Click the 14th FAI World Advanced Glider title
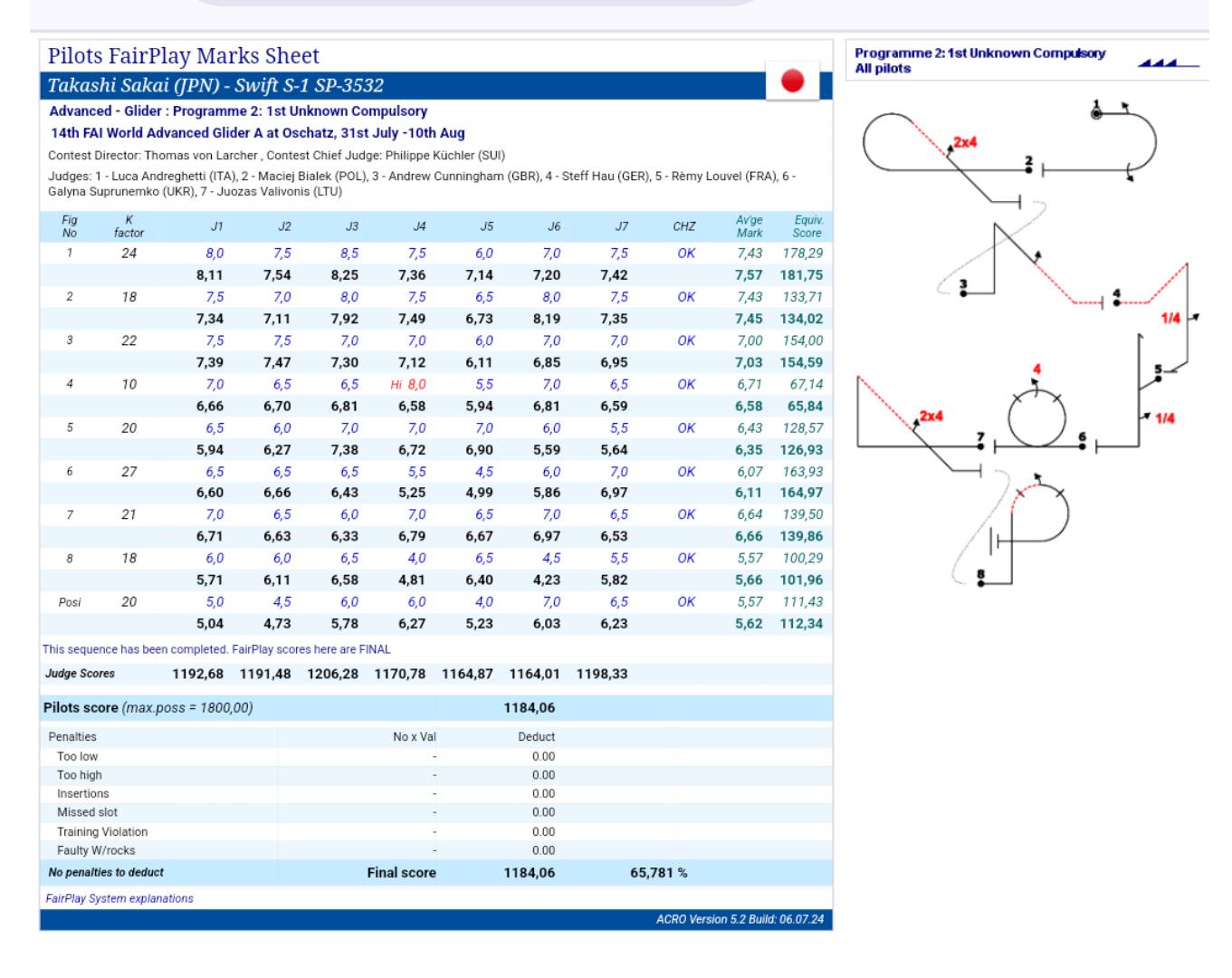 (x=257, y=132)
